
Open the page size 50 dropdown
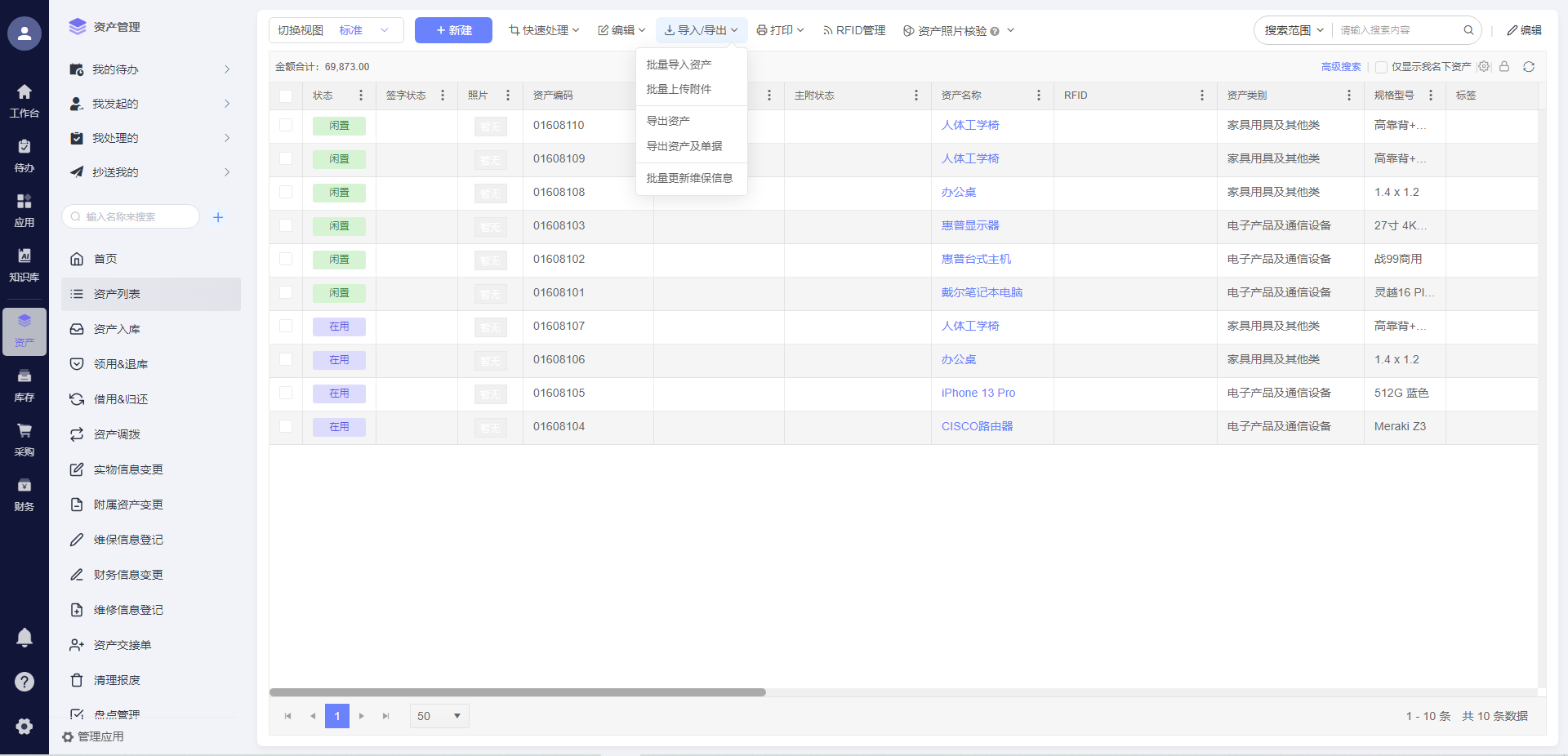[439, 716]
